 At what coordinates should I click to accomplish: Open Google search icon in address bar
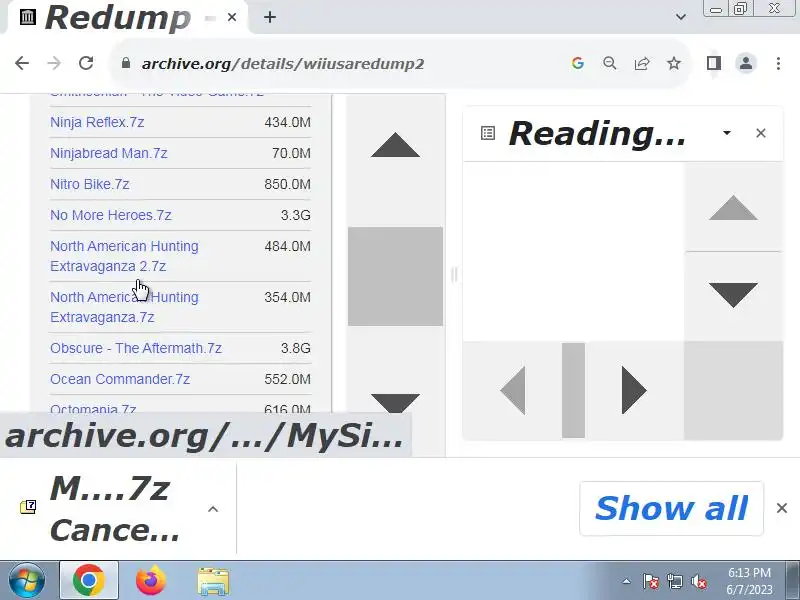(578, 63)
